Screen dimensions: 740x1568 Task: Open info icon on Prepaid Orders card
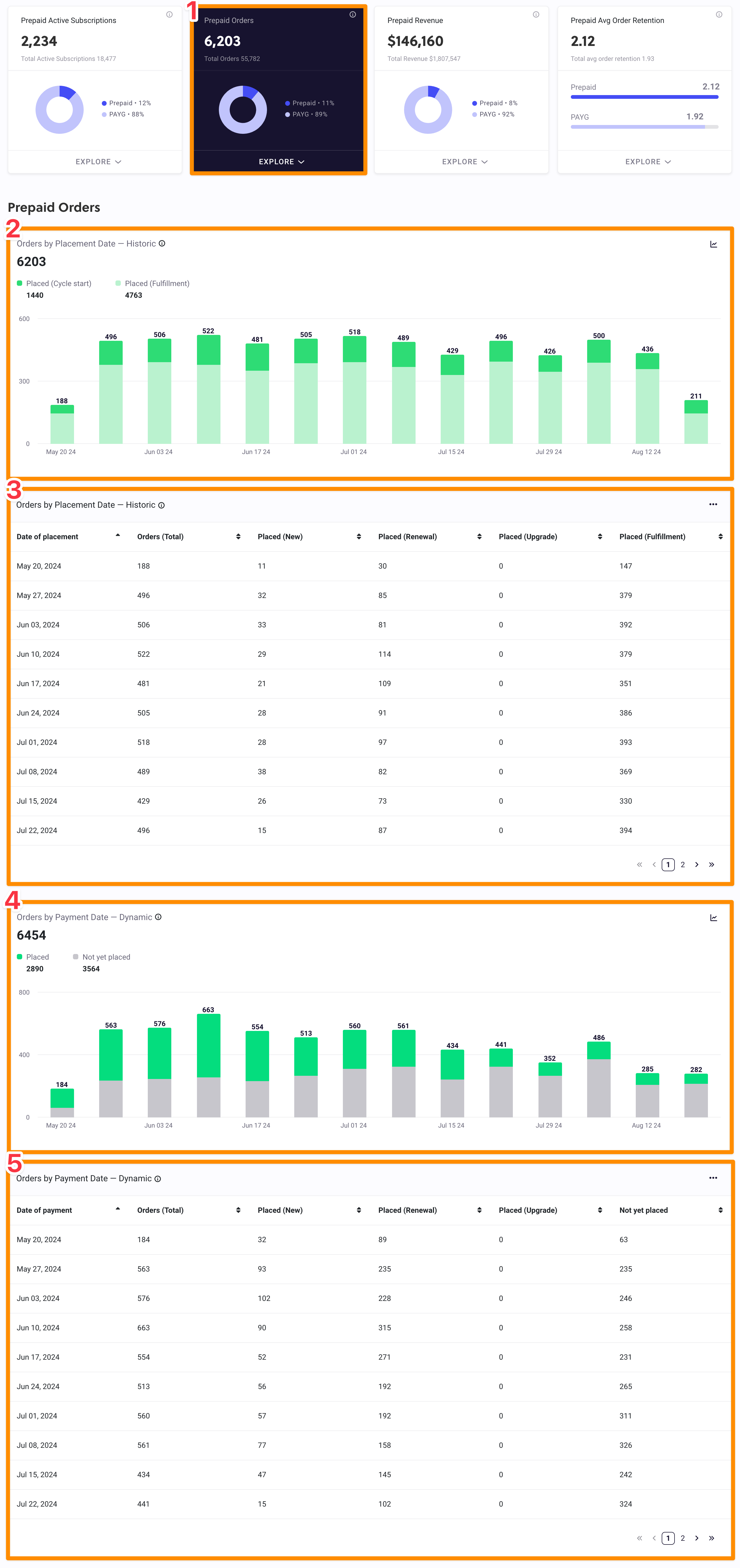353,15
